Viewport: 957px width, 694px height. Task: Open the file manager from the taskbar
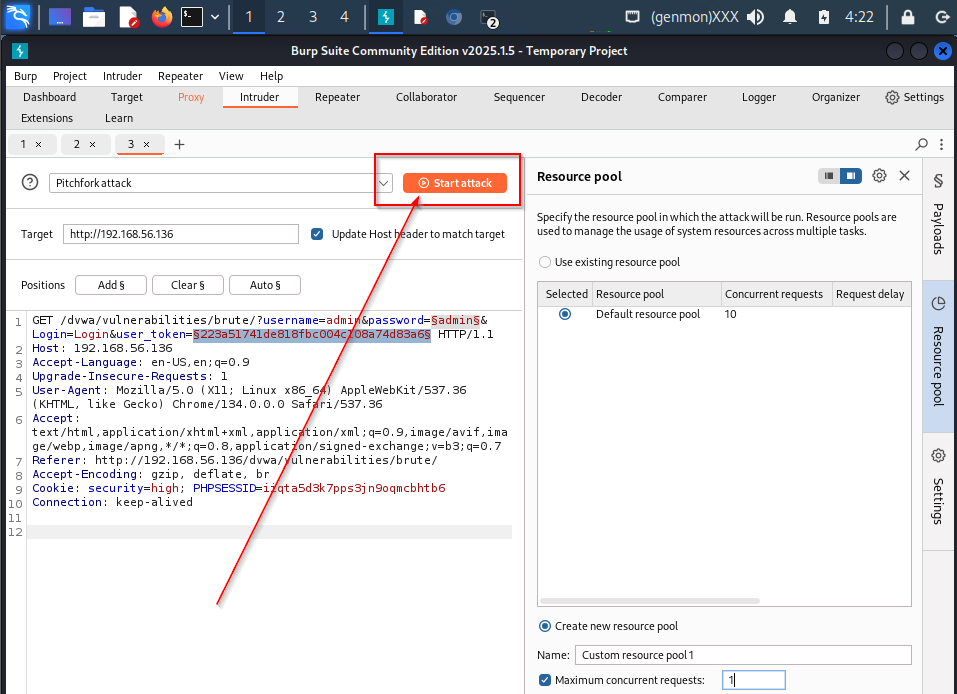94,16
